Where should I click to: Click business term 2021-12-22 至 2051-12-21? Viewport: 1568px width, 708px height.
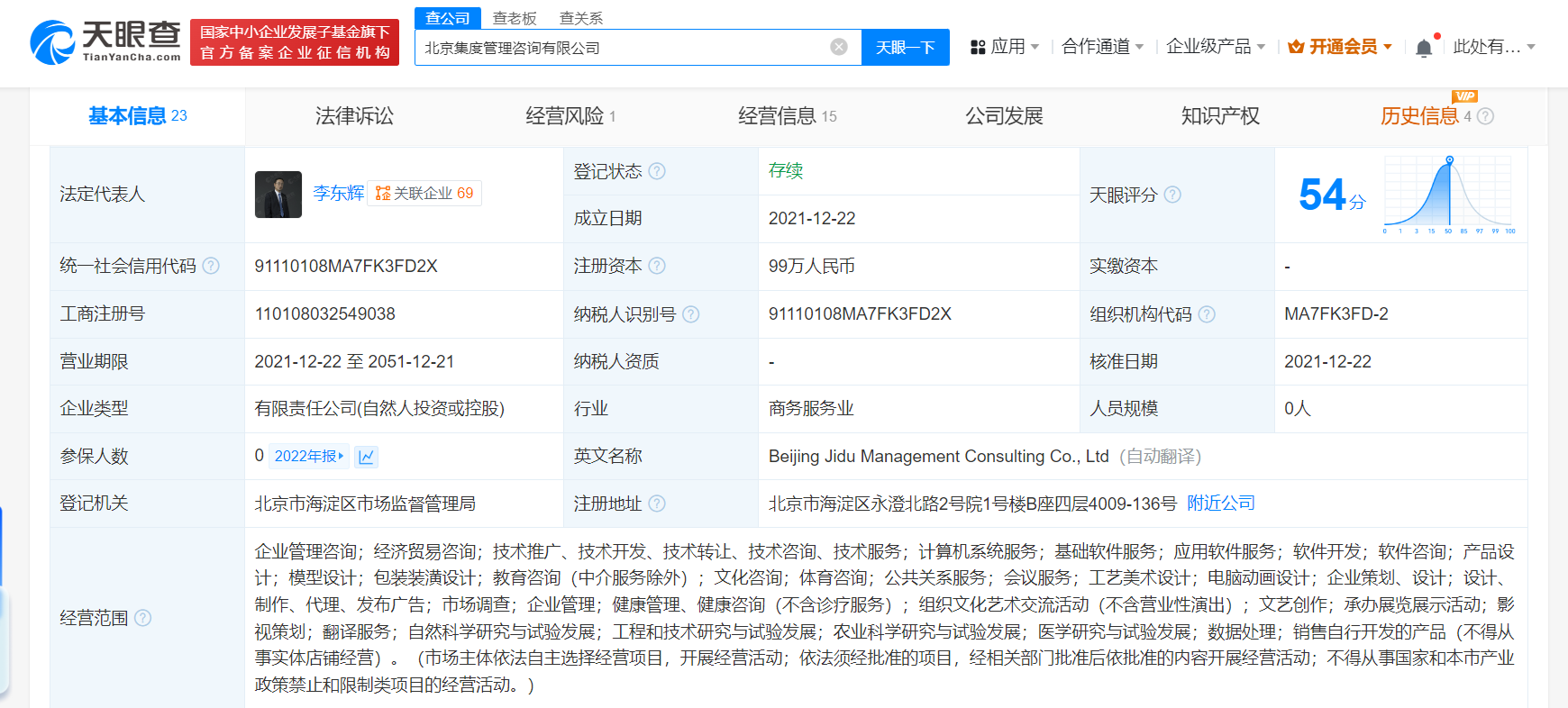pos(354,361)
